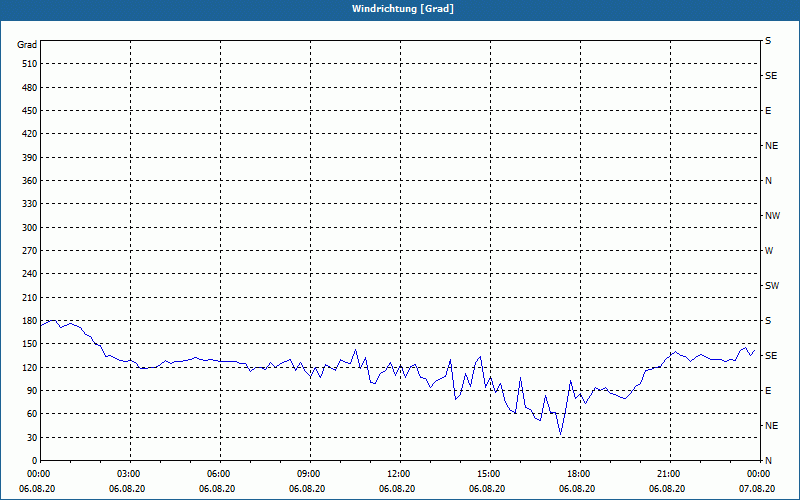Click the NW compass label
800x500 pixels.
point(772,216)
